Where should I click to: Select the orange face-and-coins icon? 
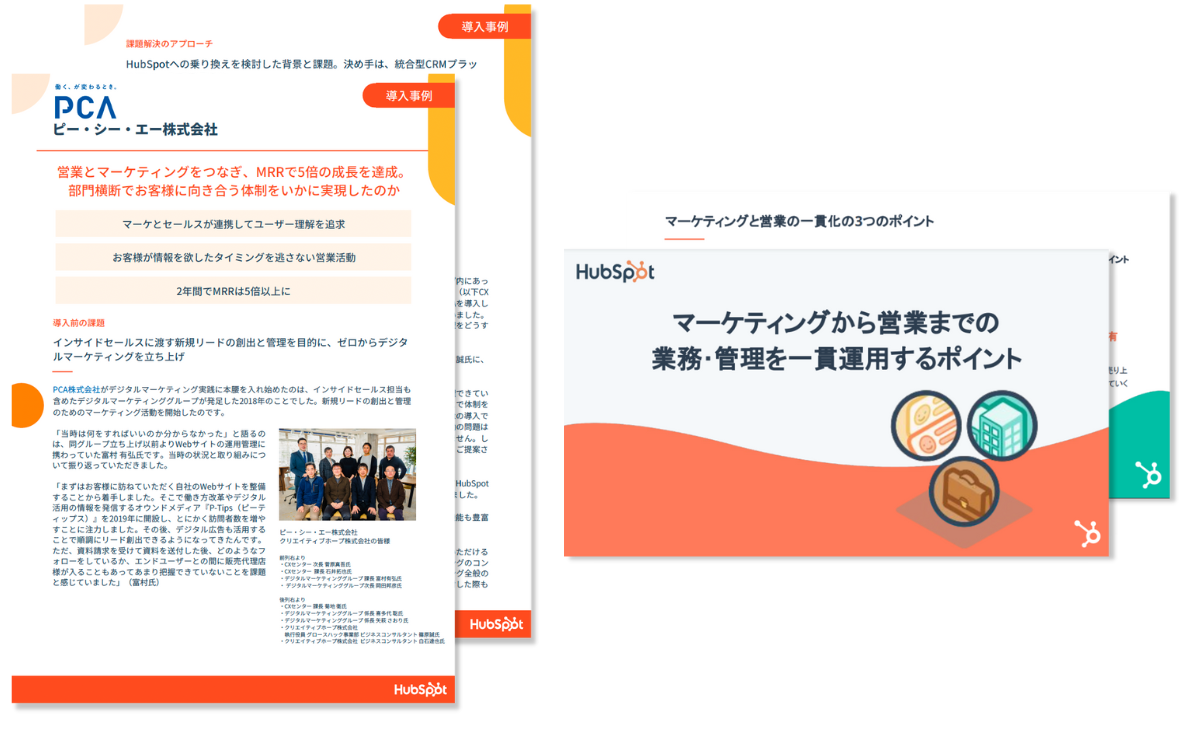click(x=926, y=424)
